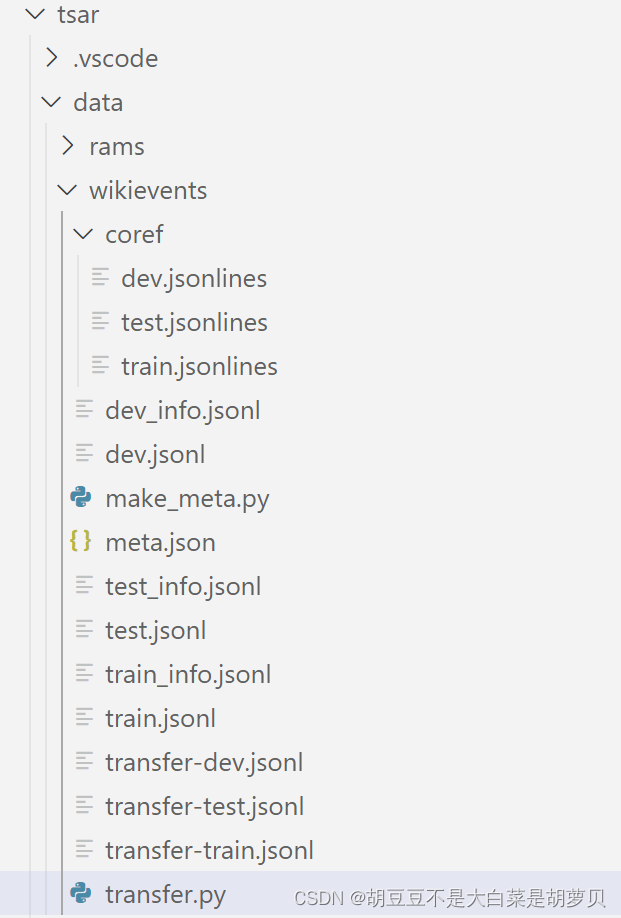Collapse the data folder

(51, 102)
